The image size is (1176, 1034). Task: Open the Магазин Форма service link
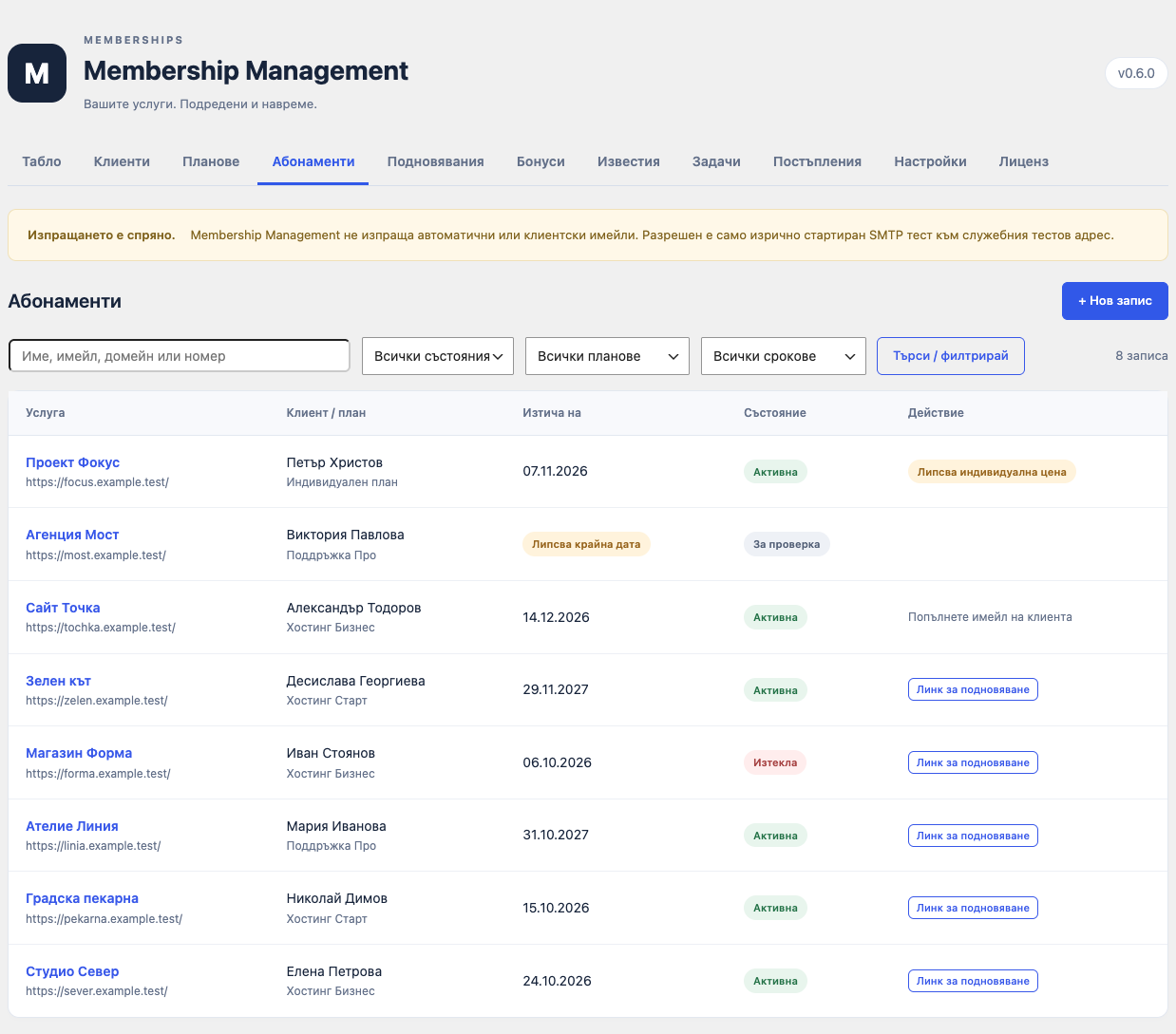[x=79, y=753]
